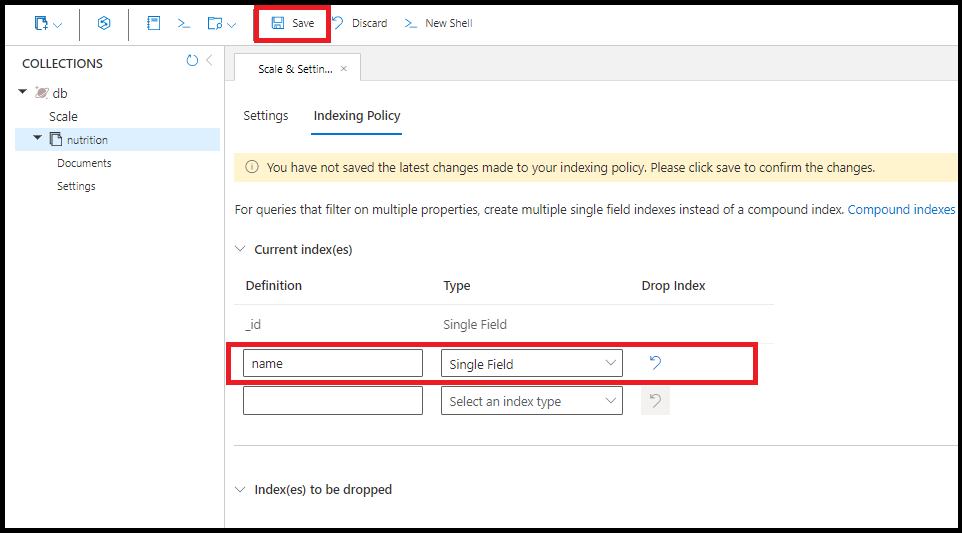Click the _id definition cell

[x=253, y=324]
